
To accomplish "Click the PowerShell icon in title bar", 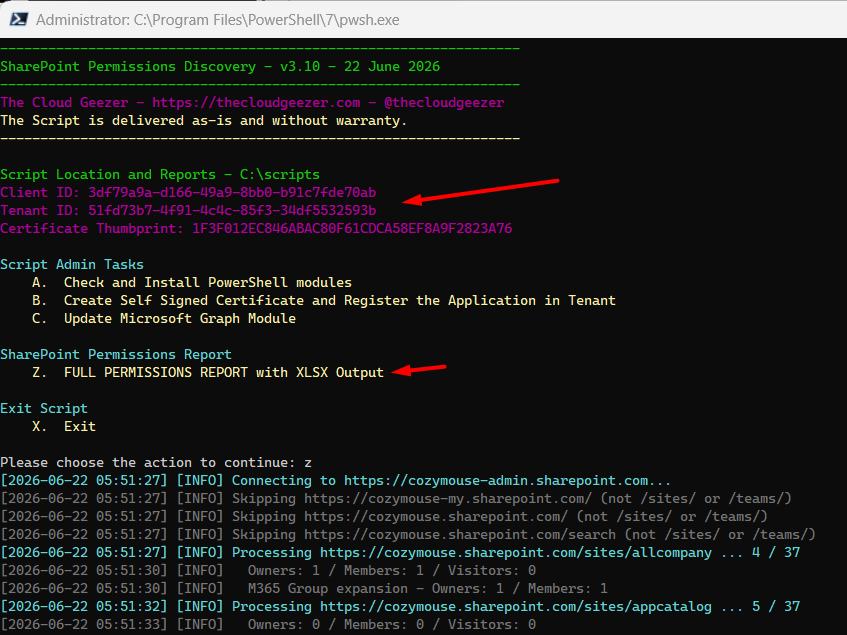I will coord(19,19).
